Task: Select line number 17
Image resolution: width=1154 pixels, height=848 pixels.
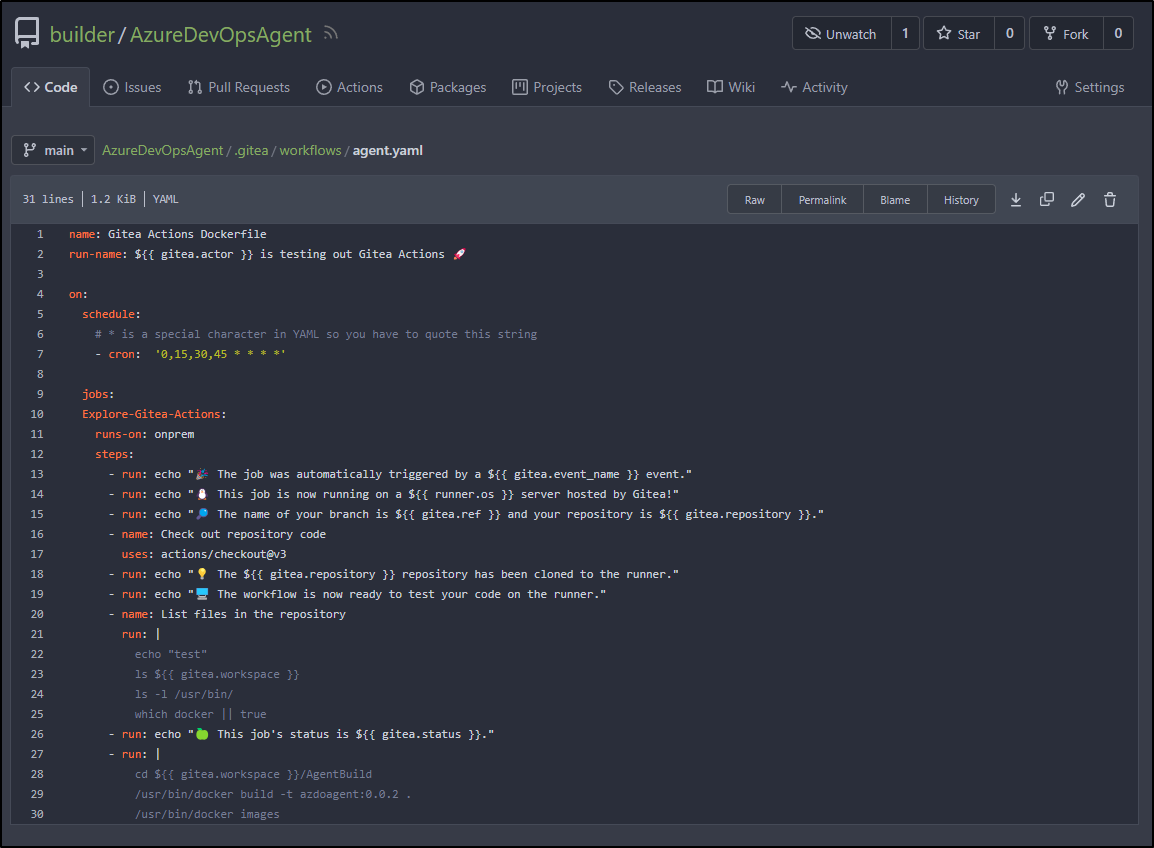Action: click(37, 554)
